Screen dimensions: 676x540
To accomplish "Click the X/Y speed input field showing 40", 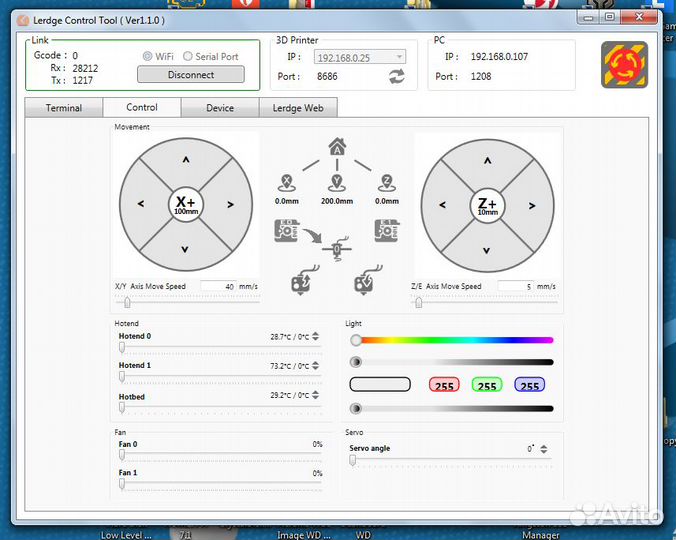I will click(218, 286).
